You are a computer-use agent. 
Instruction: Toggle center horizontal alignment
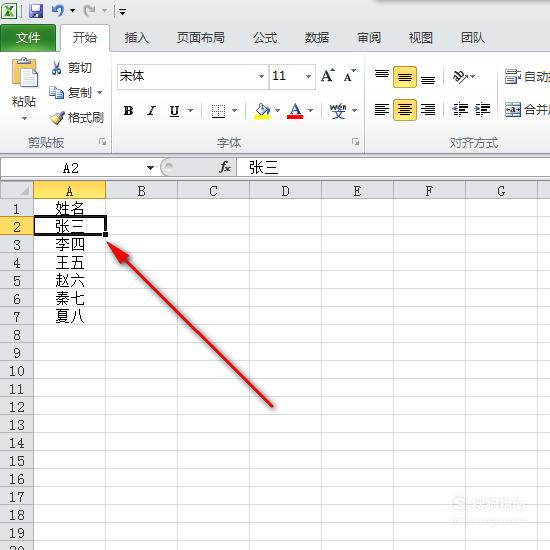(x=405, y=110)
